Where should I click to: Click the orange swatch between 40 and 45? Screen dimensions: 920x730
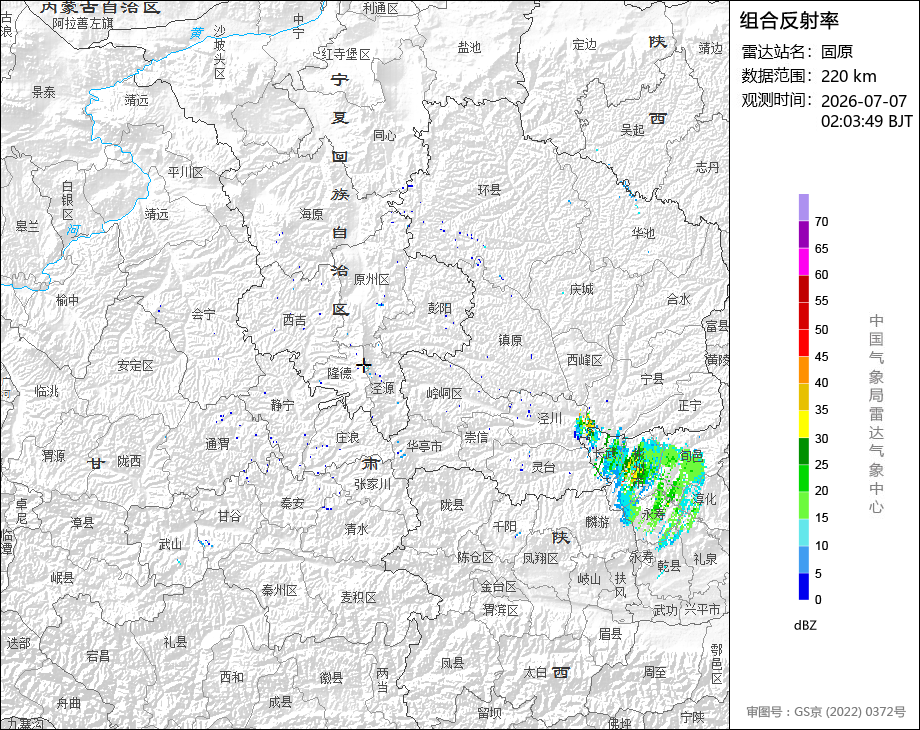(804, 370)
